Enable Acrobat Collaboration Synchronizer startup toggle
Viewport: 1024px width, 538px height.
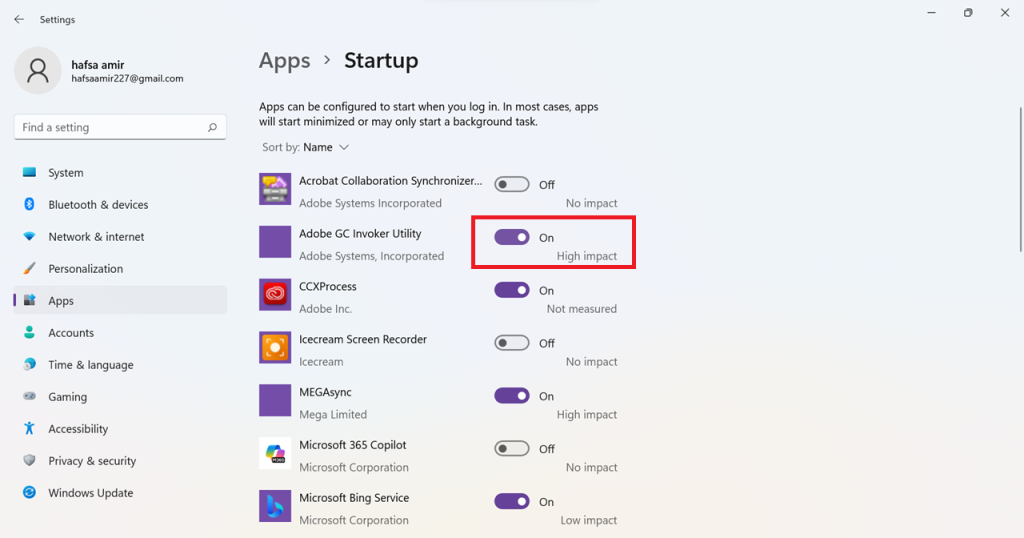[x=511, y=185]
